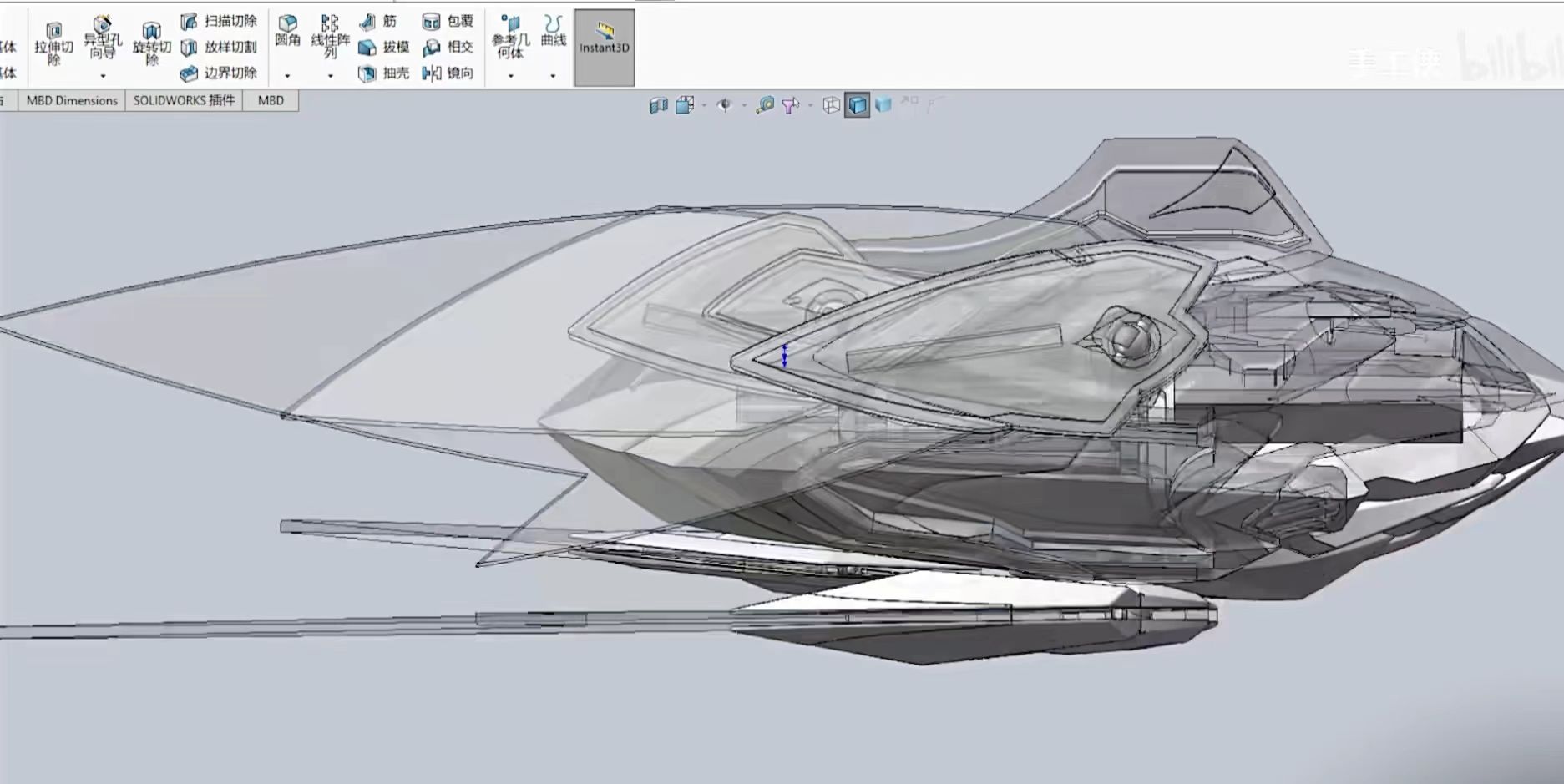Toggle shaded with edges display
Viewport: 1564px width, 784px height.
pos(857,105)
